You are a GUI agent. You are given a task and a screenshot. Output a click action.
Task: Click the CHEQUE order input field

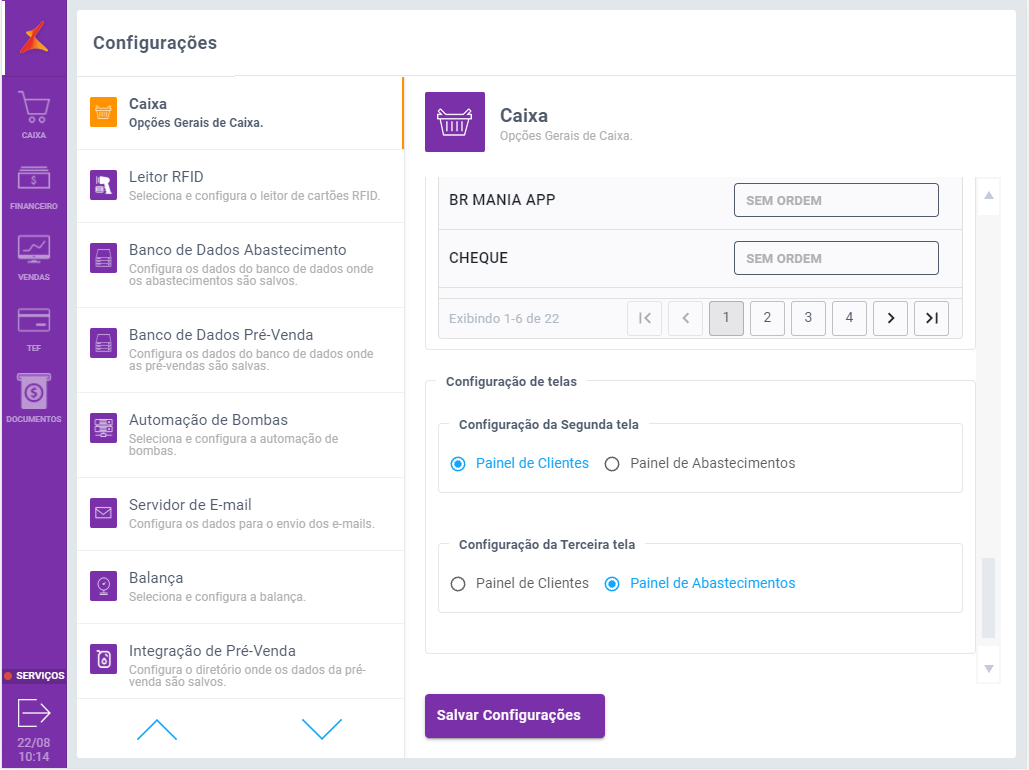836,258
